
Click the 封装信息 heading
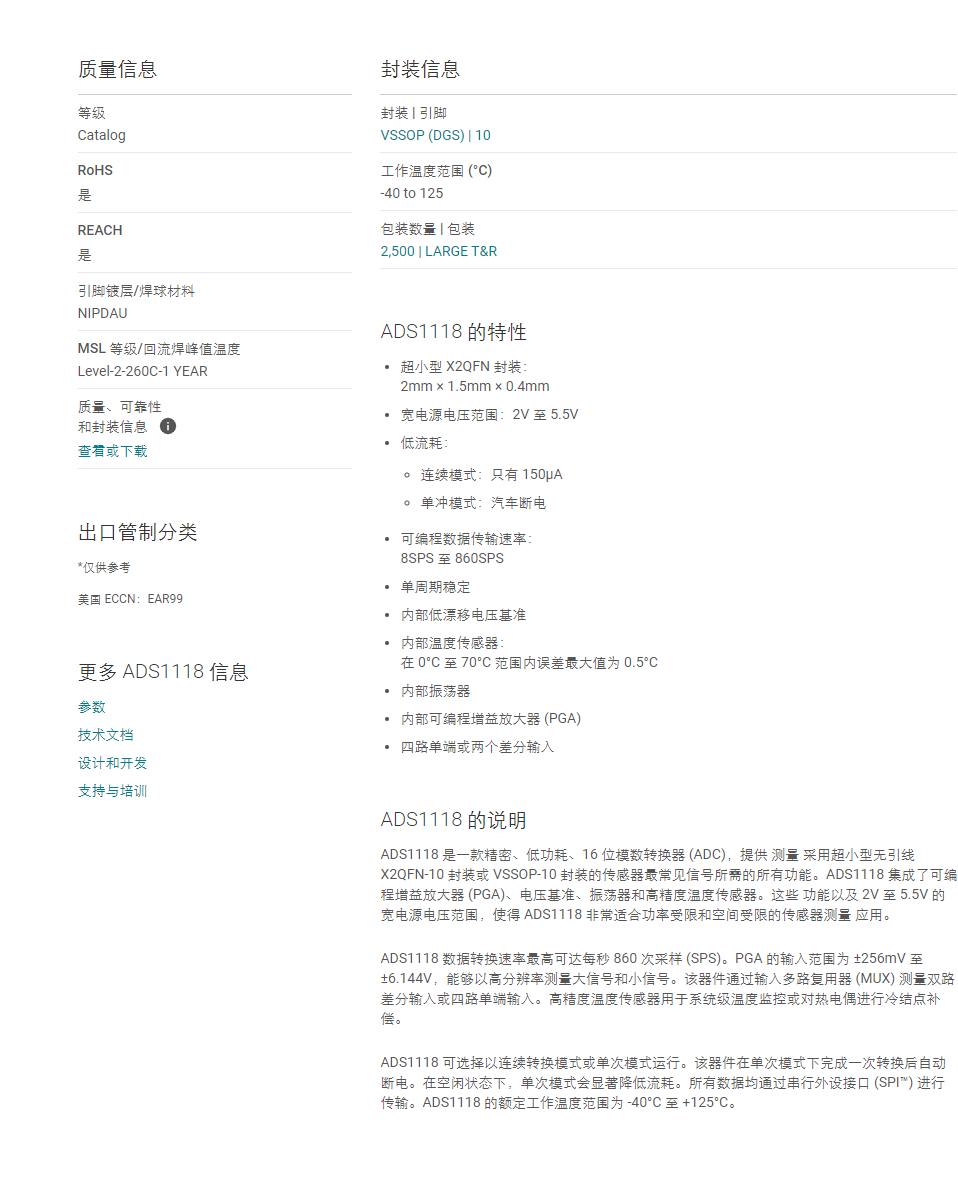point(420,69)
